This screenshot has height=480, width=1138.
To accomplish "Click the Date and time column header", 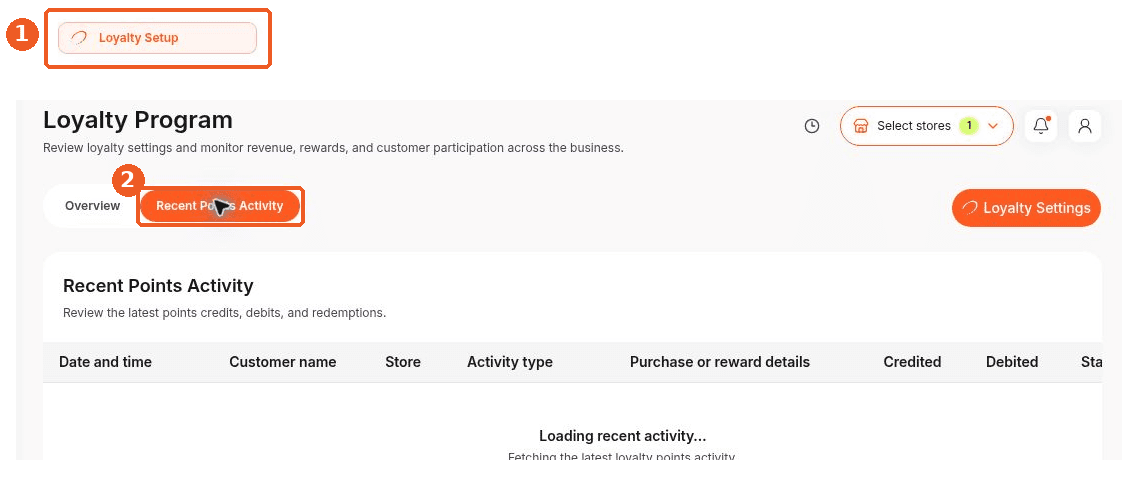I will coord(105,362).
